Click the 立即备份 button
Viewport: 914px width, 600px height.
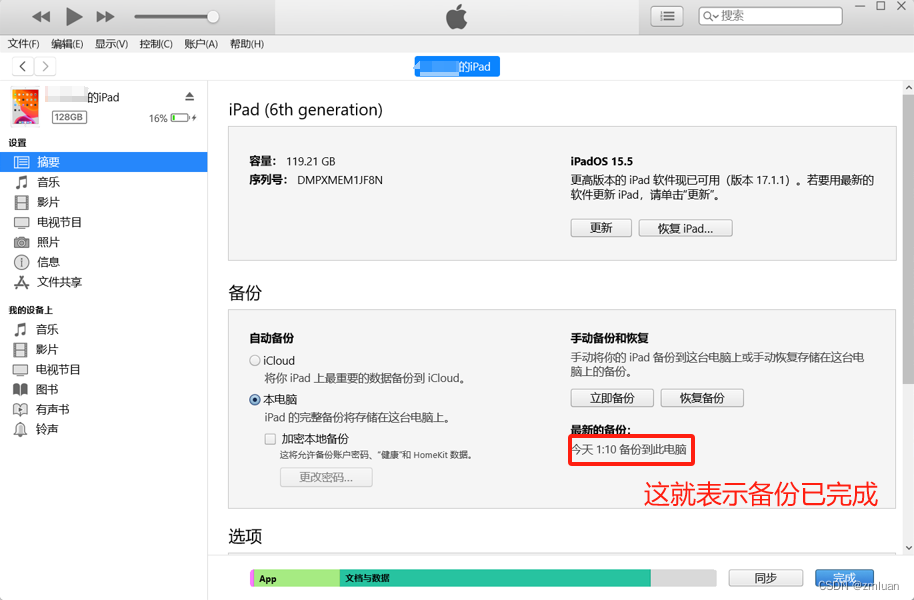(x=612, y=398)
